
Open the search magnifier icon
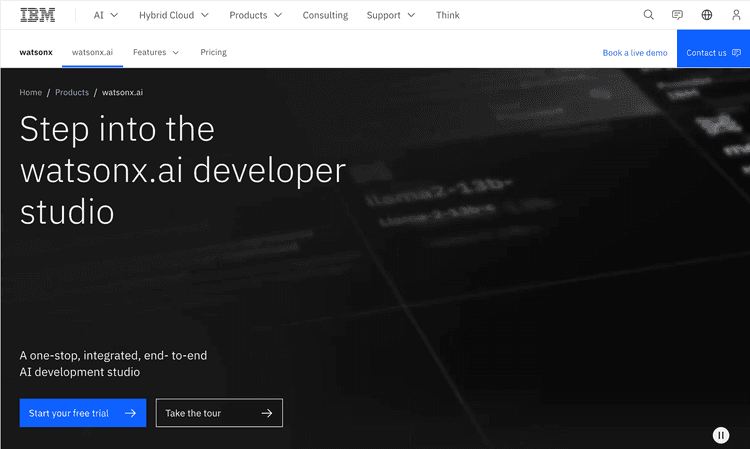648,15
